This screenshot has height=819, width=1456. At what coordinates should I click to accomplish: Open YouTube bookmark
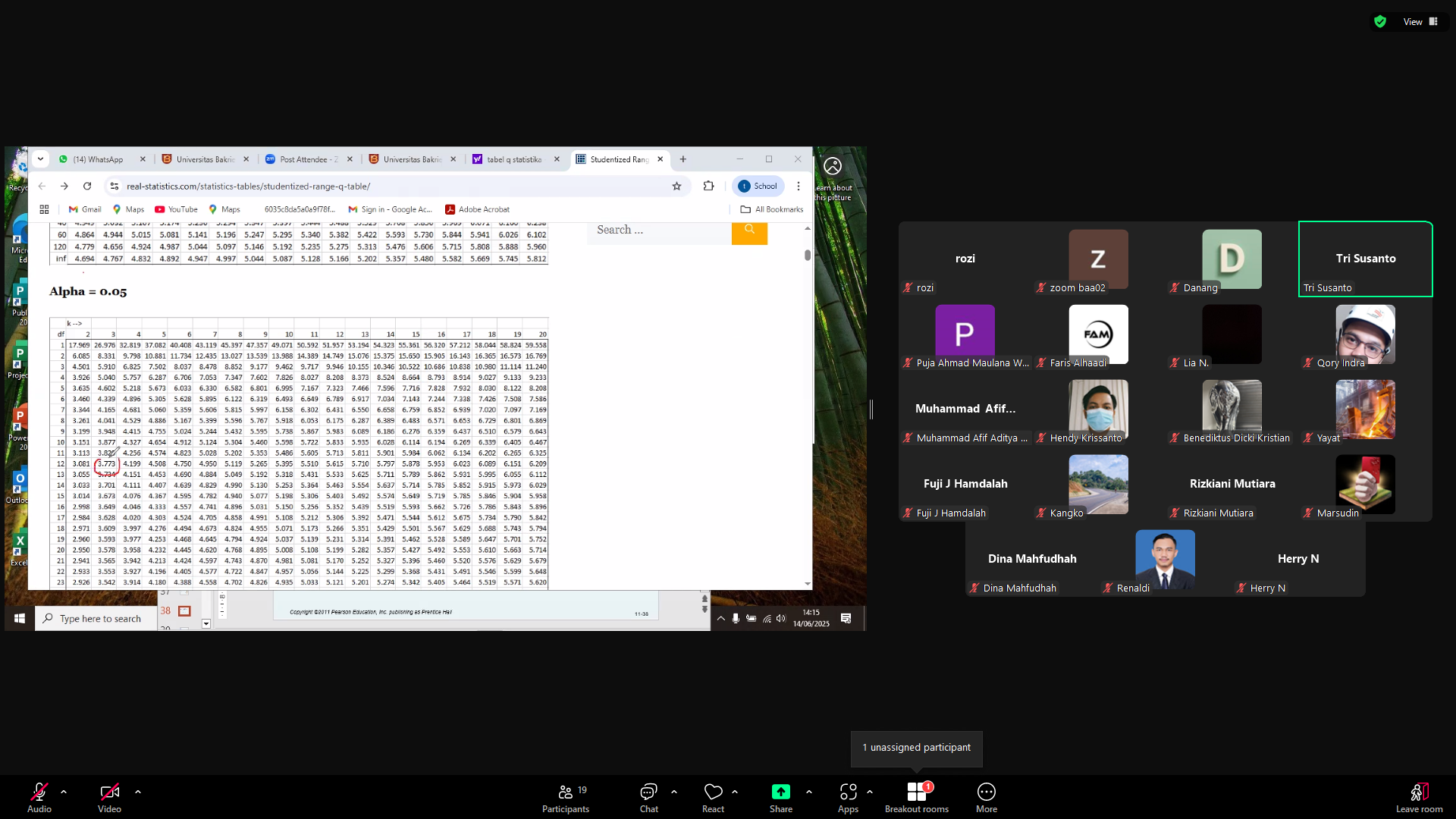pyautogui.click(x=176, y=209)
